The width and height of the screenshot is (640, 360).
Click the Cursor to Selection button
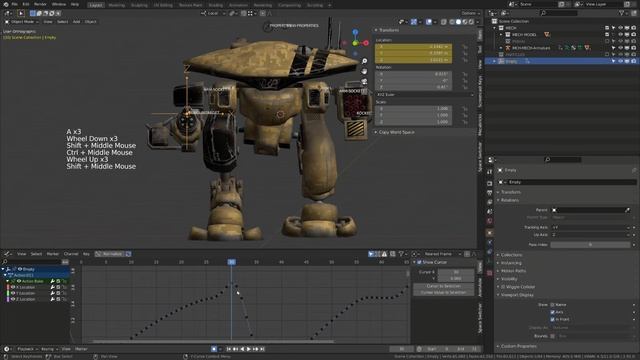click(443, 286)
